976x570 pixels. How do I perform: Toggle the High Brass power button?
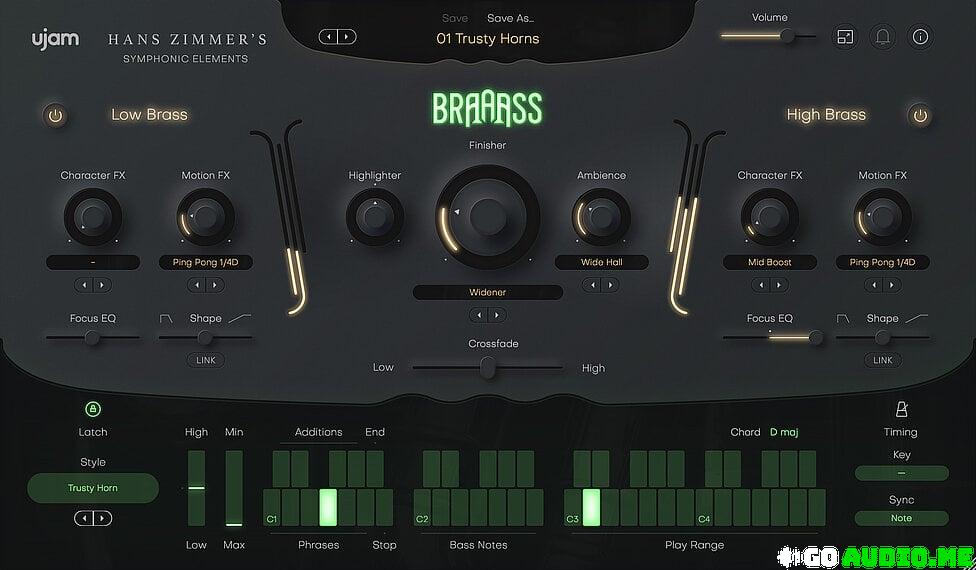pos(919,115)
